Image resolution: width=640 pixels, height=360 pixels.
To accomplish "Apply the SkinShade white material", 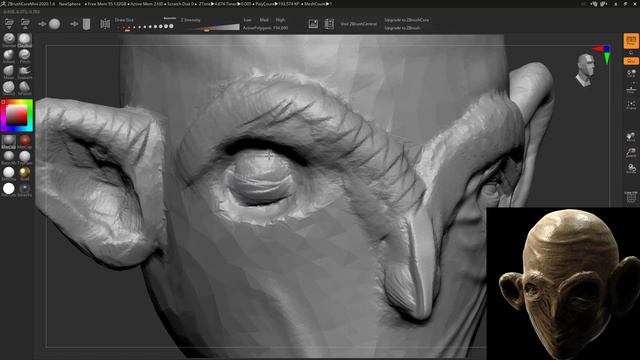I will coord(9,173).
